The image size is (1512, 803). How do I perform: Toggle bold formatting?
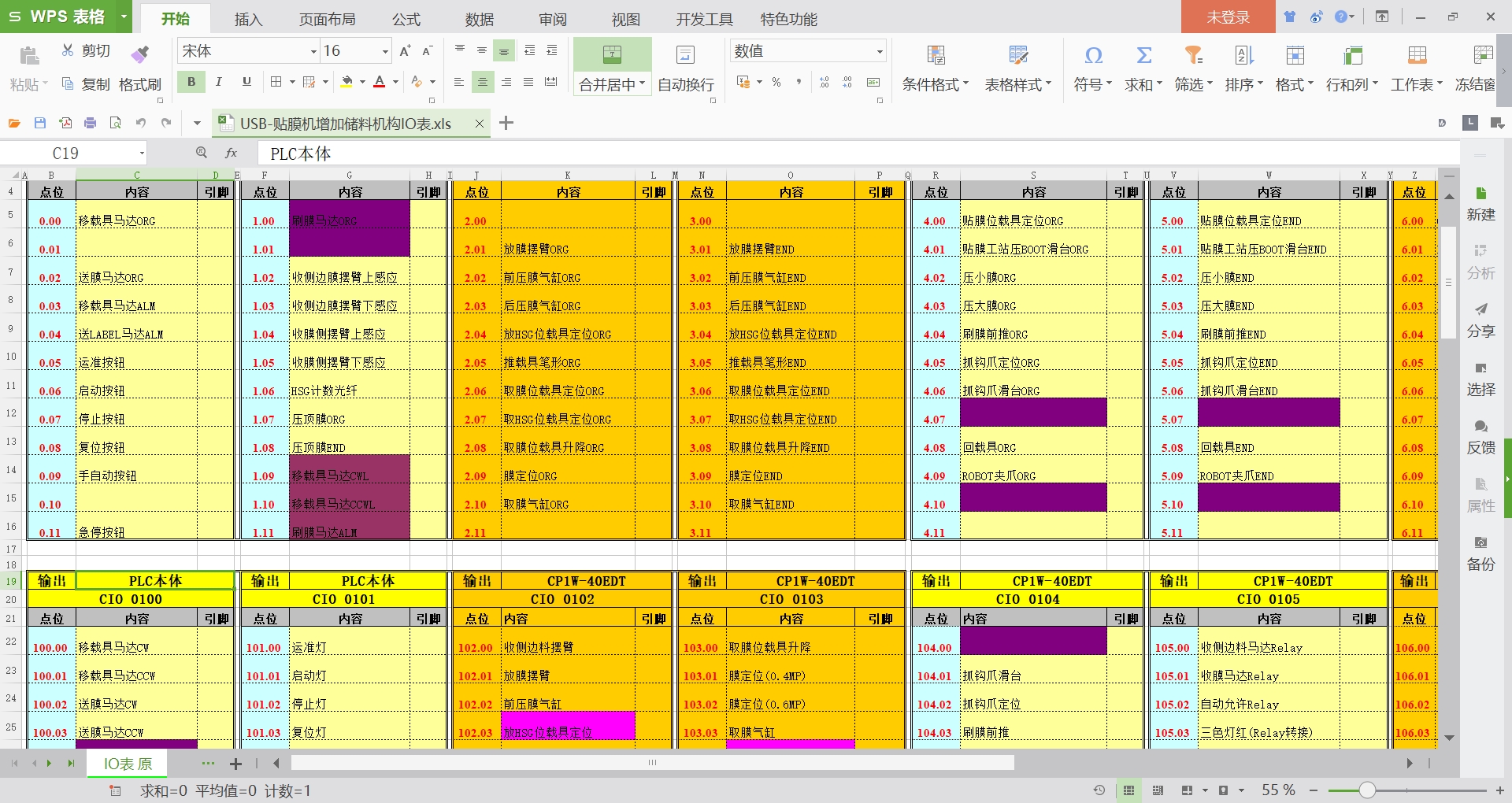click(191, 81)
